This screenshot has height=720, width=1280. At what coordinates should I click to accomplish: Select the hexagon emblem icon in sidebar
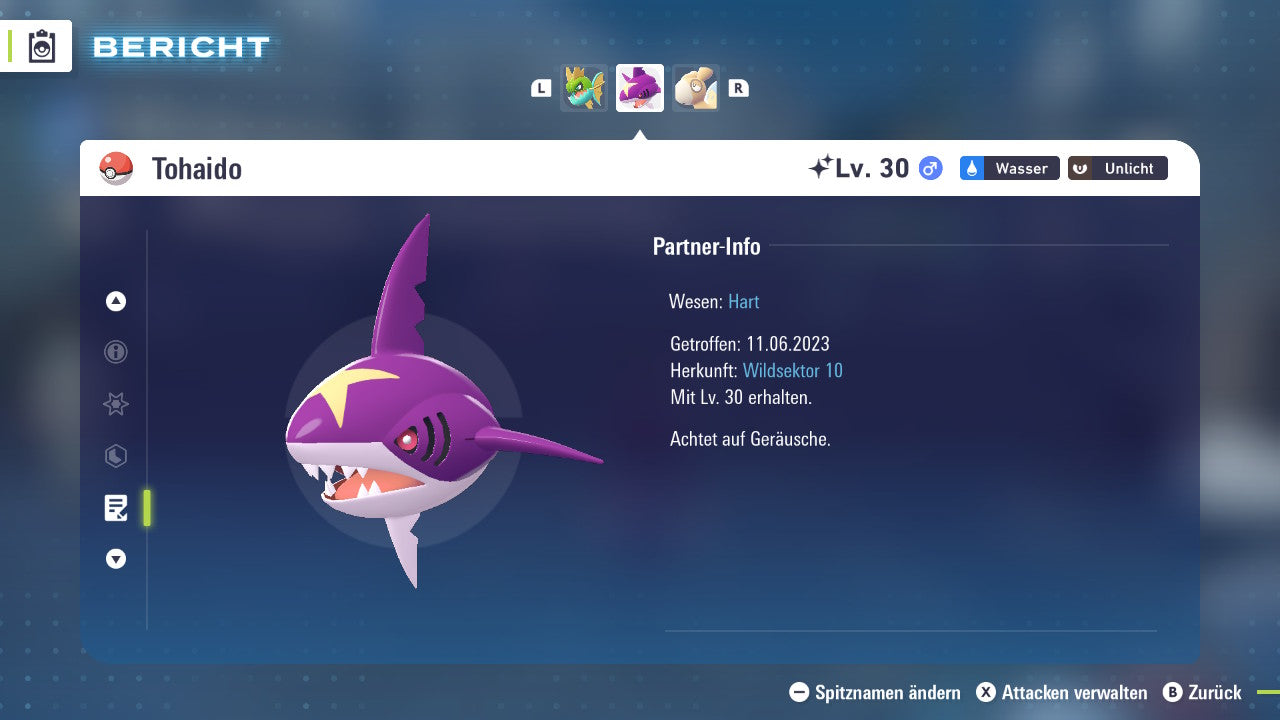pos(115,456)
